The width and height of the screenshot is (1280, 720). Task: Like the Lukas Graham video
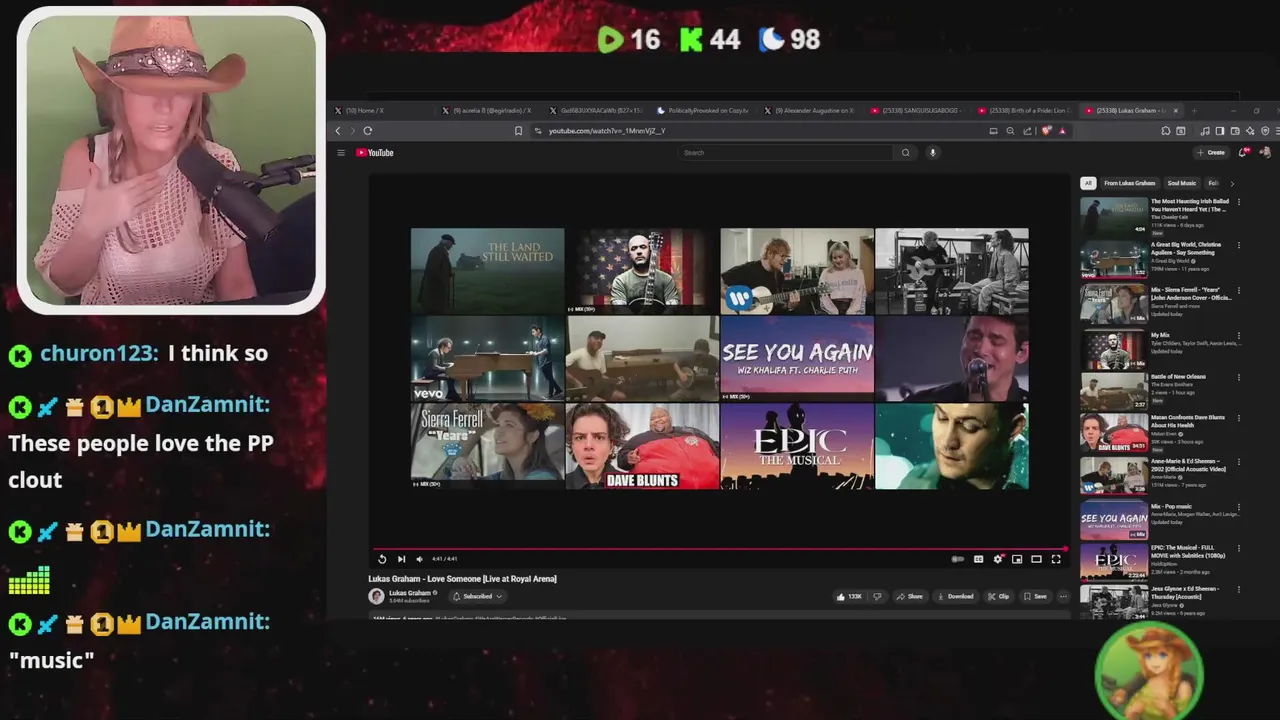pos(849,596)
